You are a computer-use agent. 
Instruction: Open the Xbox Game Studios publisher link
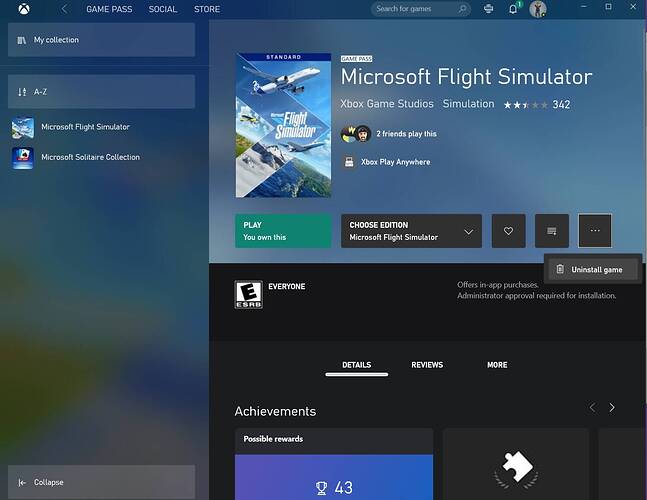point(387,104)
